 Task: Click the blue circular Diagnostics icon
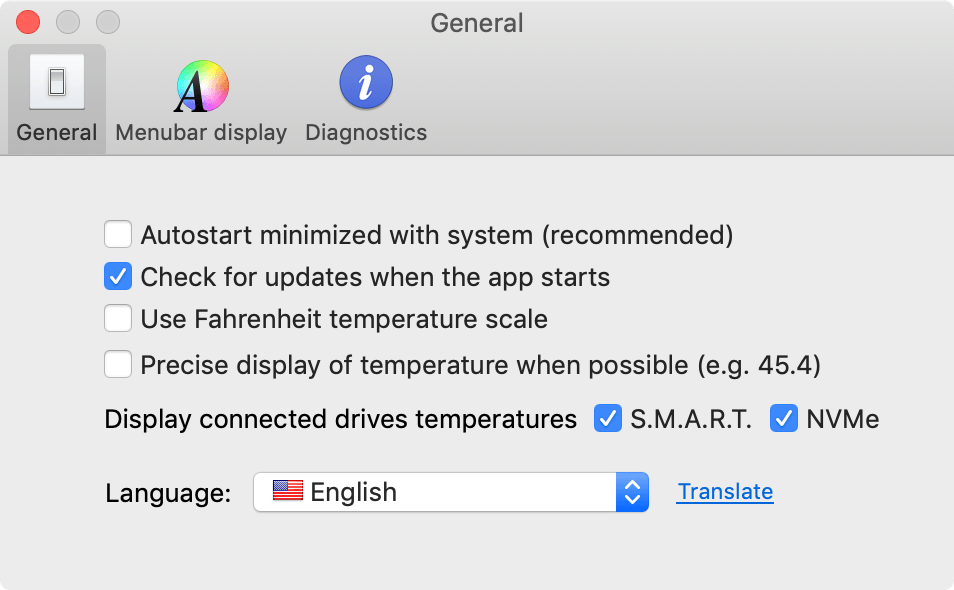click(x=366, y=82)
